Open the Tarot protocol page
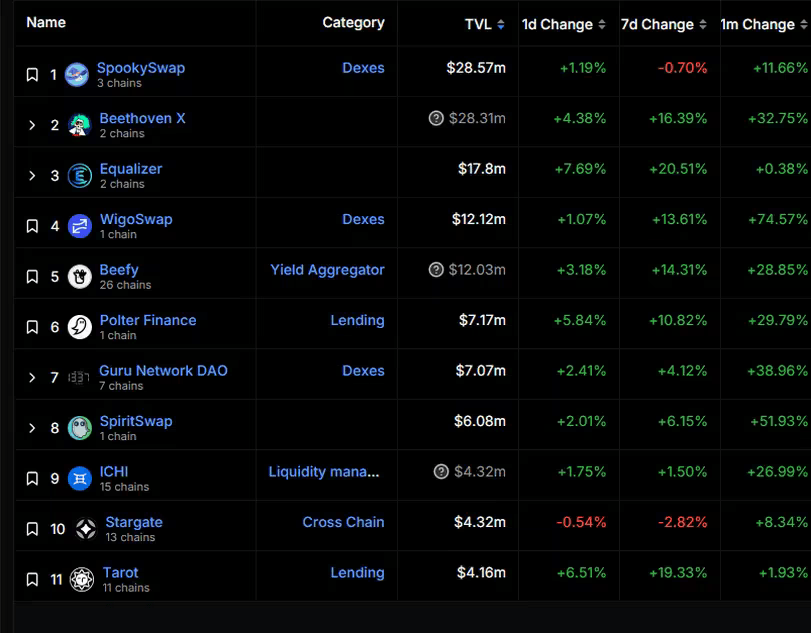This screenshot has height=633, width=811. pos(121,572)
